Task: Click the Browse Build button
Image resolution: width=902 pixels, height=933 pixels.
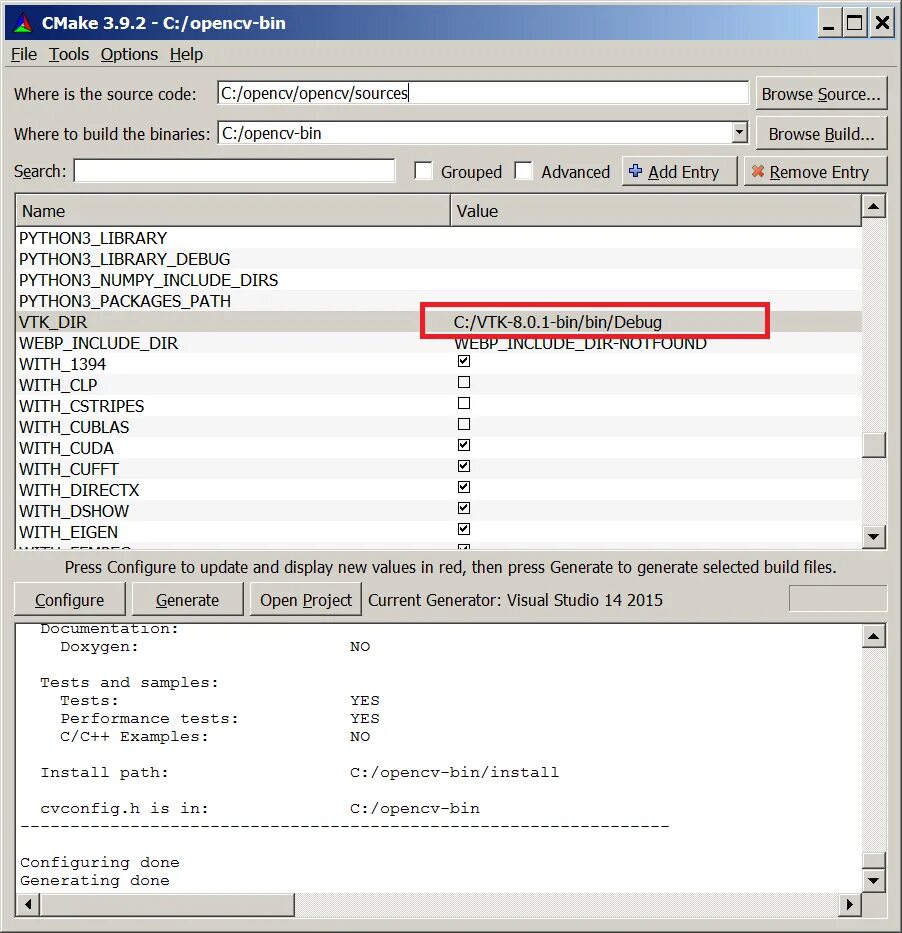Action: (821, 133)
